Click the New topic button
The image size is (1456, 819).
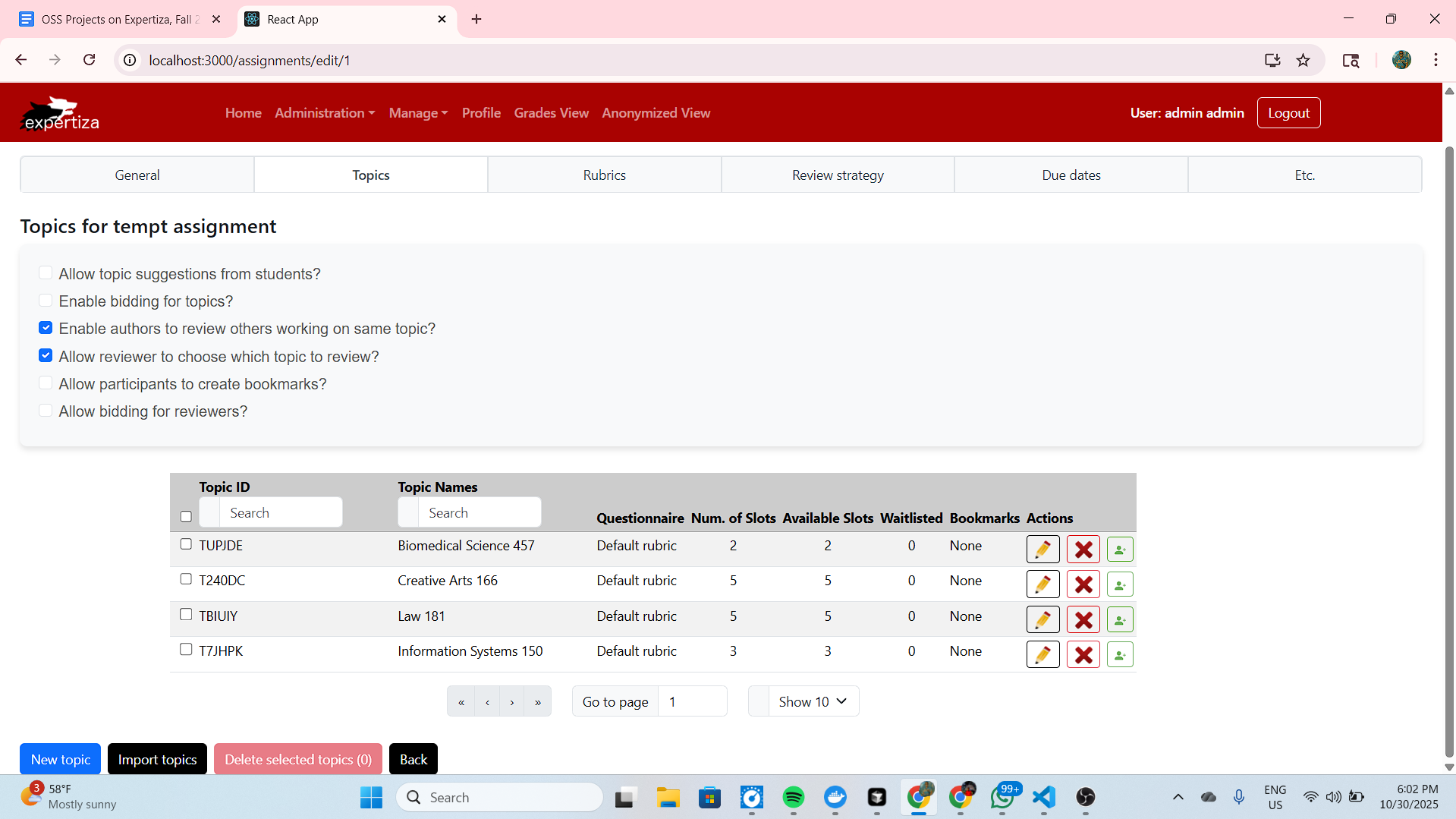[61, 759]
